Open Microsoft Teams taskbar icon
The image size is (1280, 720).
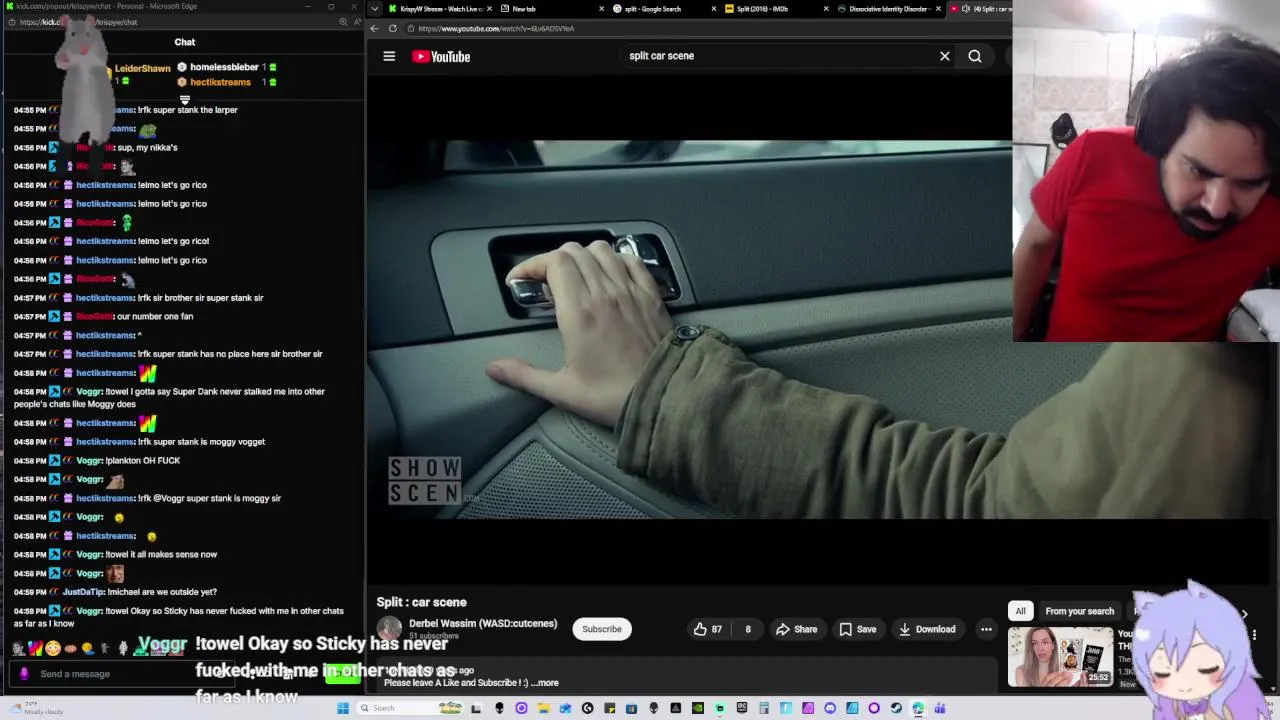tap(940, 708)
